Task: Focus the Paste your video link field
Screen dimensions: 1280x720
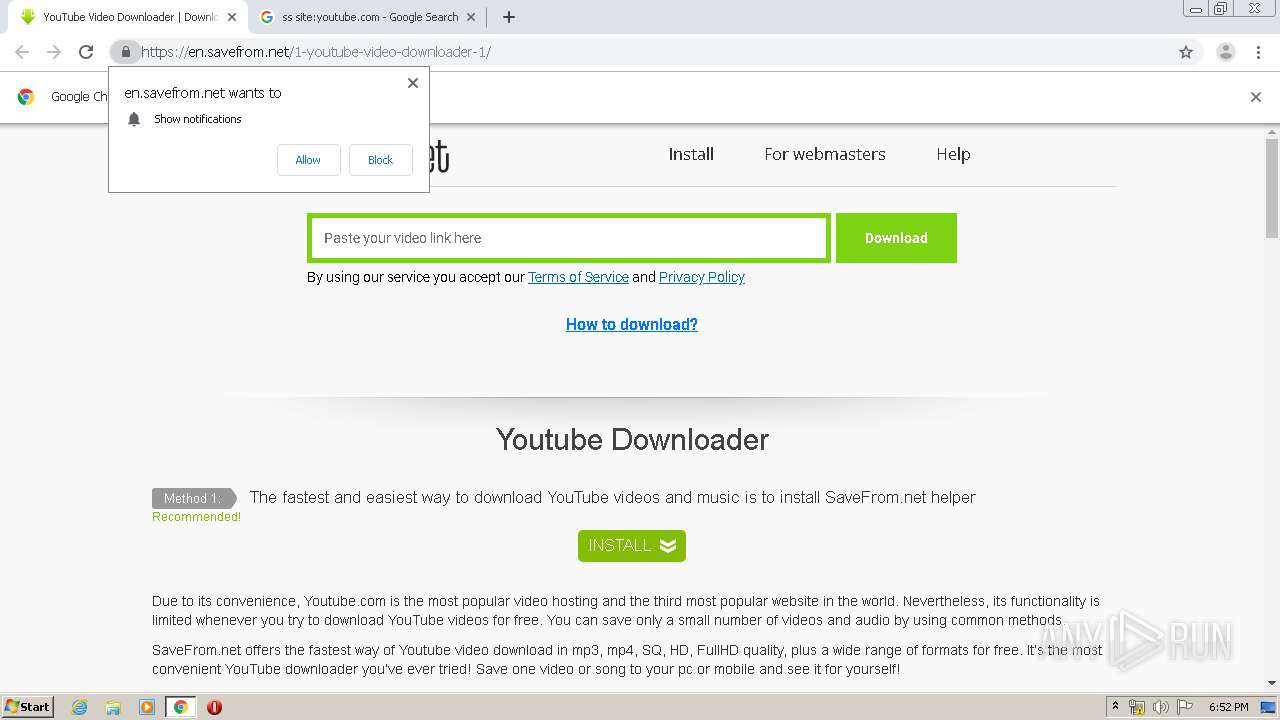Action: pyautogui.click(x=568, y=238)
